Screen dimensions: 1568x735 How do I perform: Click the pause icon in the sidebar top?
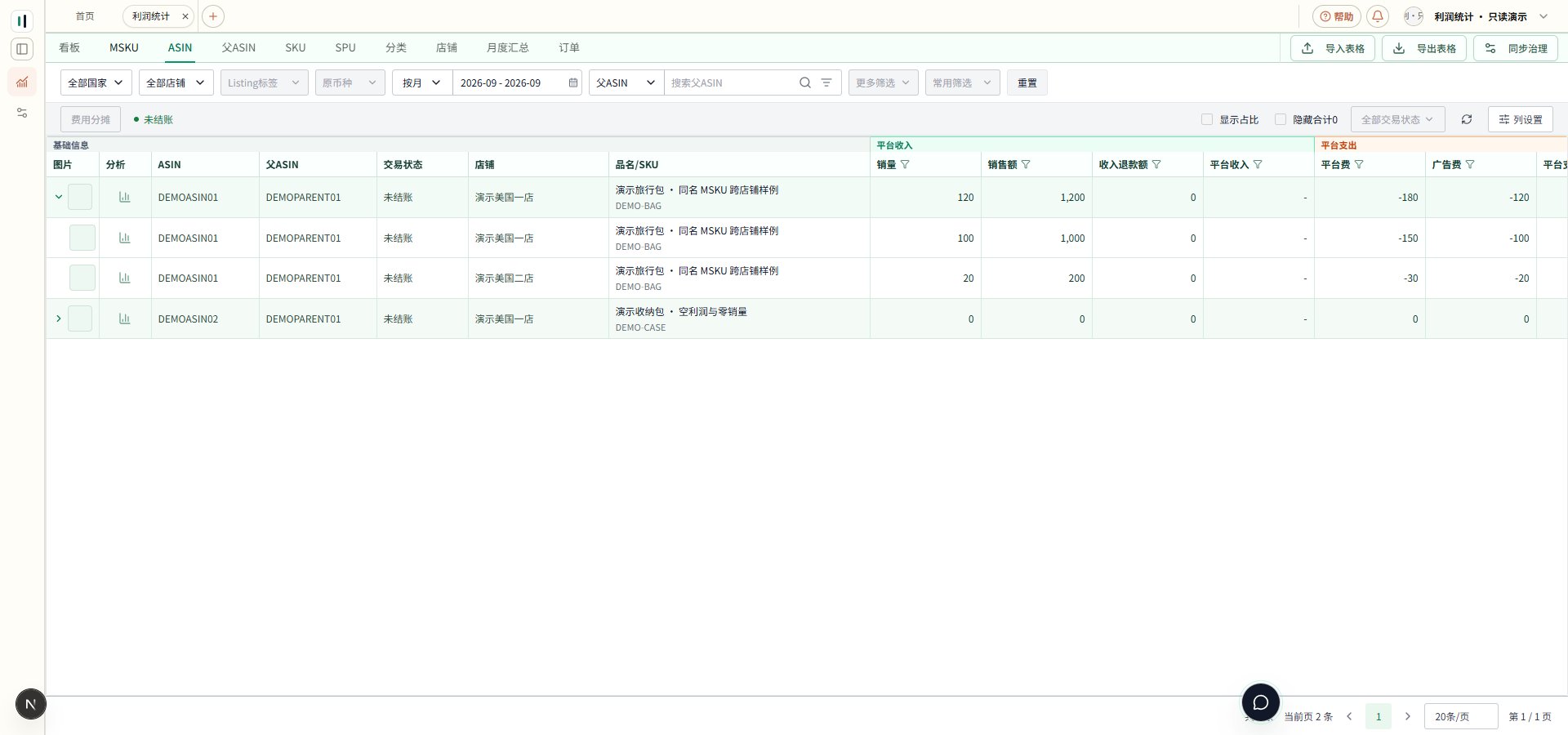click(x=22, y=20)
